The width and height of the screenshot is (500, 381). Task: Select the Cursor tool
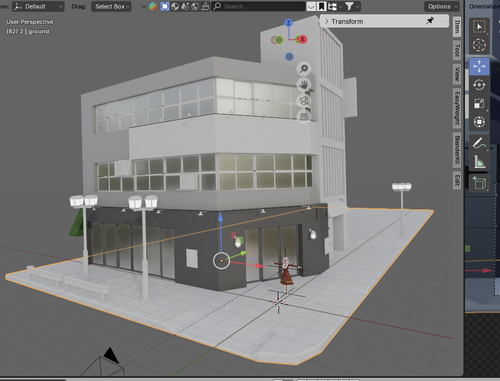[x=479, y=45]
